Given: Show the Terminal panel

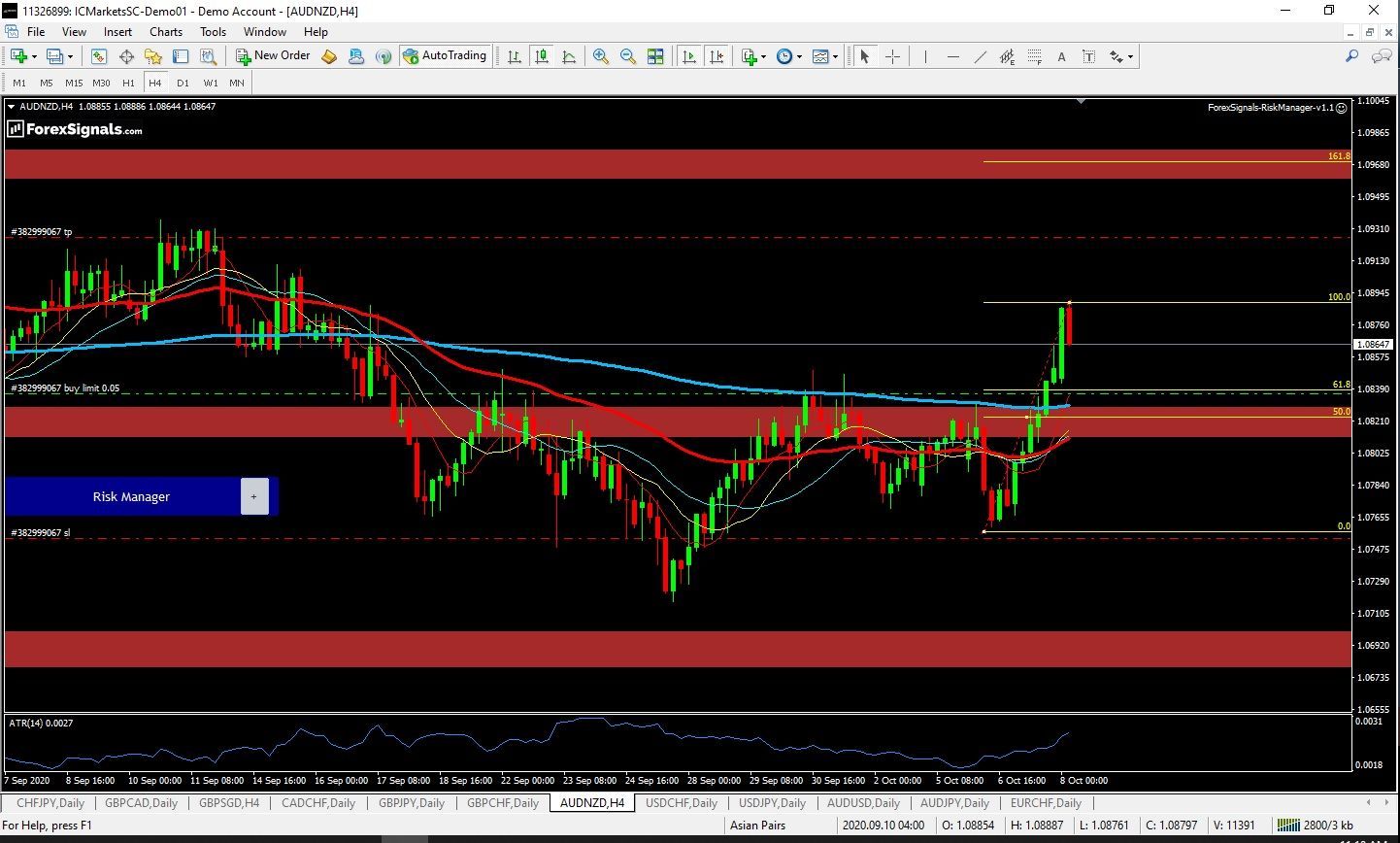Looking at the screenshot, I should 181,56.
